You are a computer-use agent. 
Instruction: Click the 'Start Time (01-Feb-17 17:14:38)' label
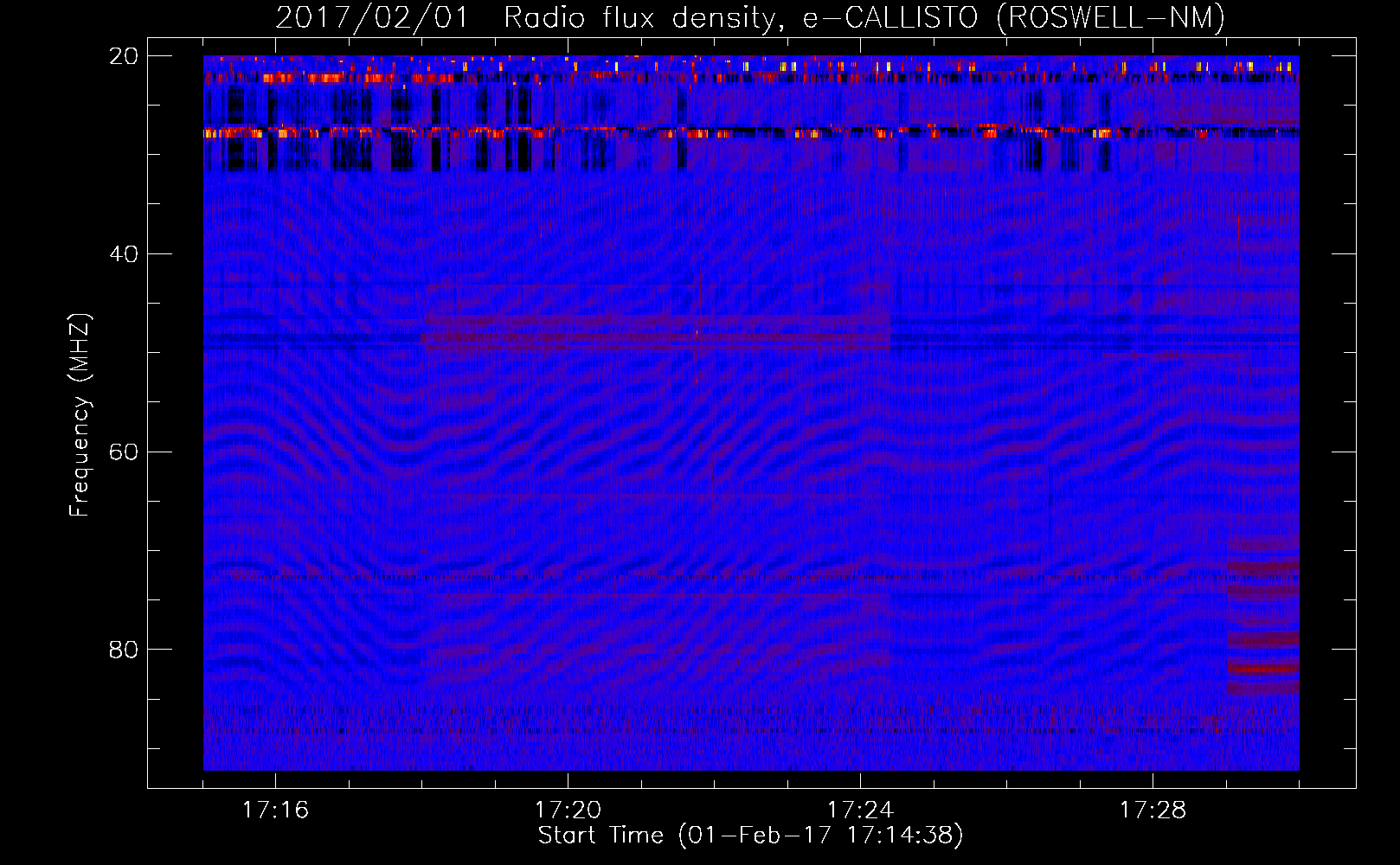pyautogui.click(x=750, y=836)
